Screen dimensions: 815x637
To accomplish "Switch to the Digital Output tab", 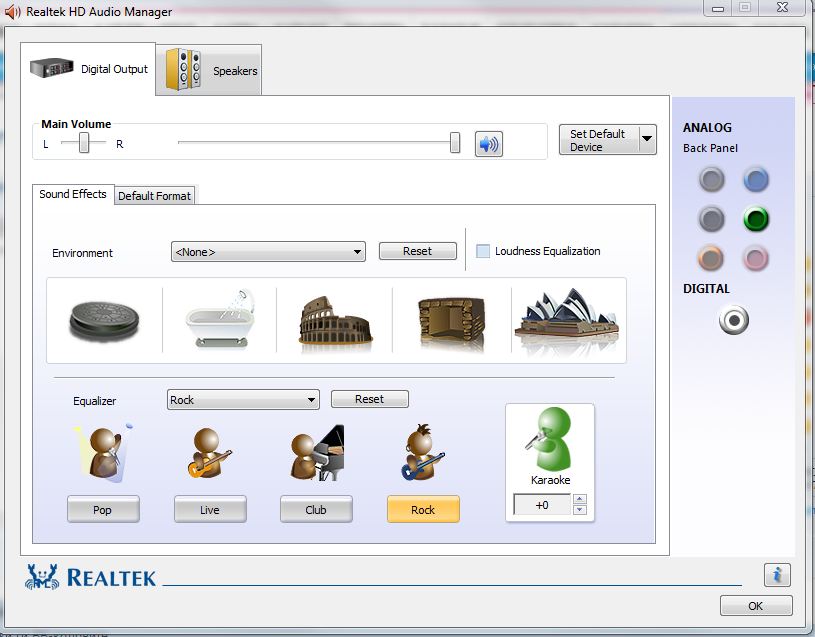I will click(88, 69).
